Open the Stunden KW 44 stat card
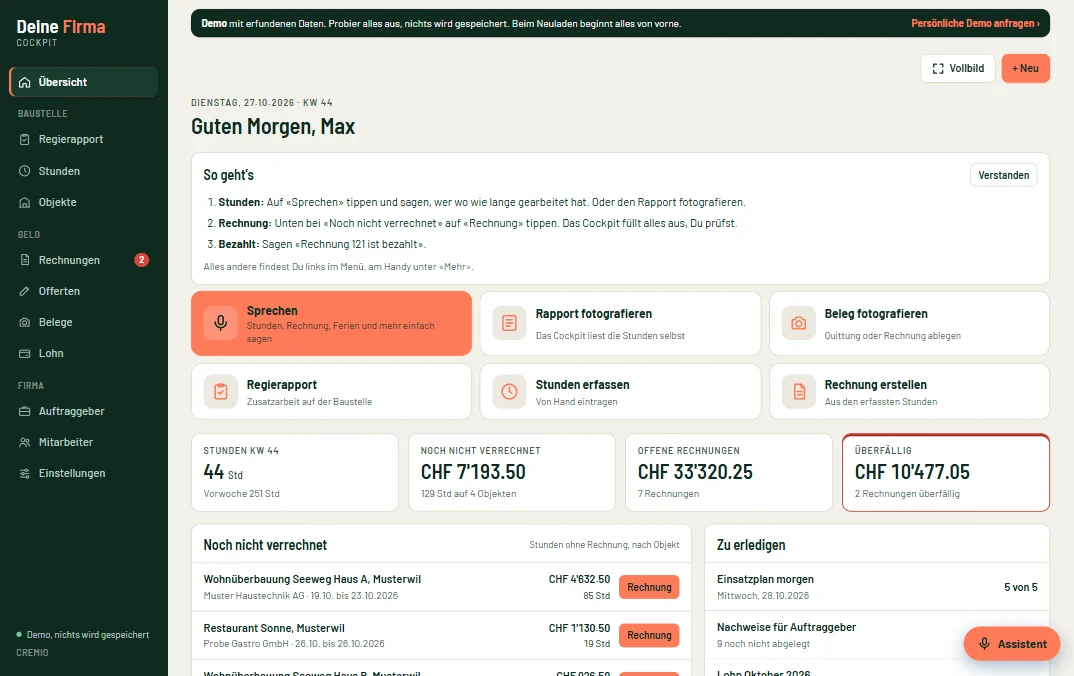This screenshot has width=1074, height=676. pos(295,473)
